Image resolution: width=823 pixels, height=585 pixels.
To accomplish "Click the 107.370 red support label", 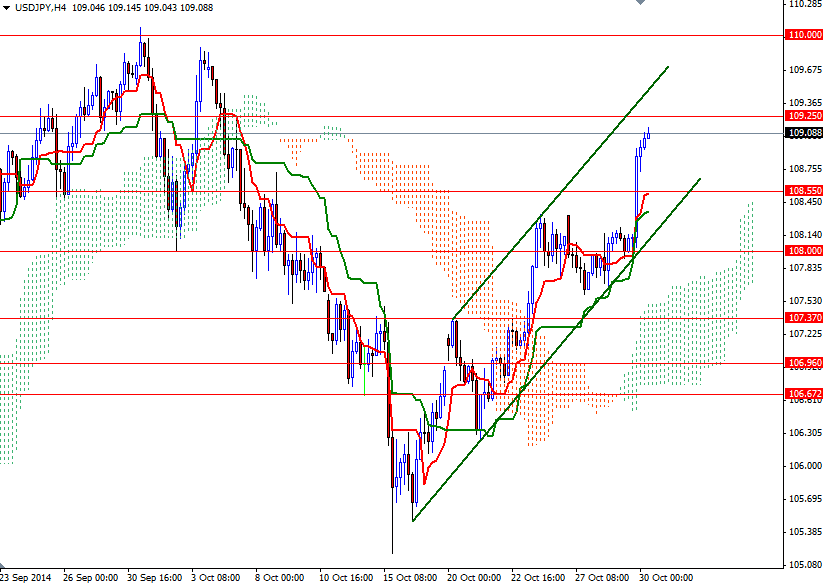I will point(800,316).
